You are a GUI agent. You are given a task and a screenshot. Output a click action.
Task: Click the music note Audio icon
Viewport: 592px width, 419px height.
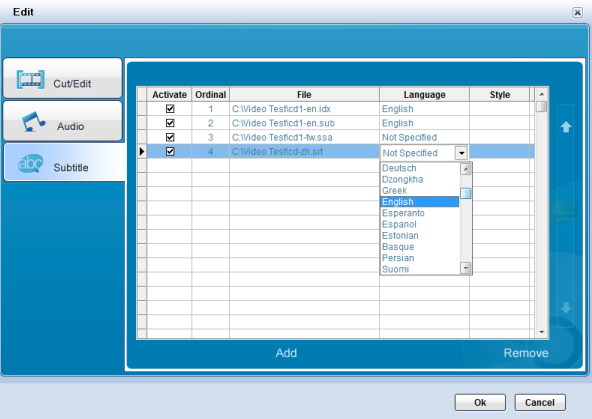point(33,122)
